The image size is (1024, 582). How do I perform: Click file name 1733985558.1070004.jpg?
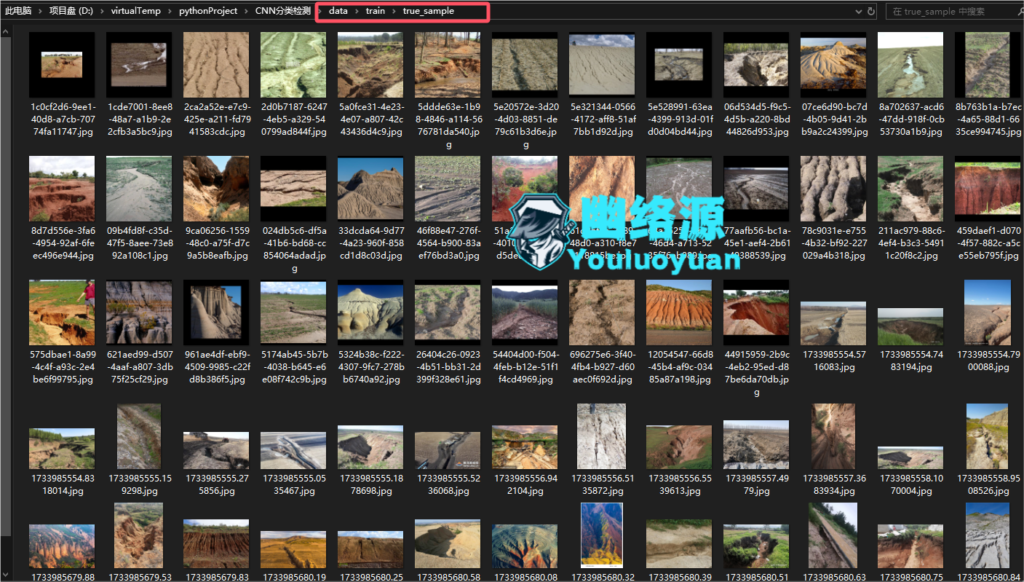coord(910,485)
